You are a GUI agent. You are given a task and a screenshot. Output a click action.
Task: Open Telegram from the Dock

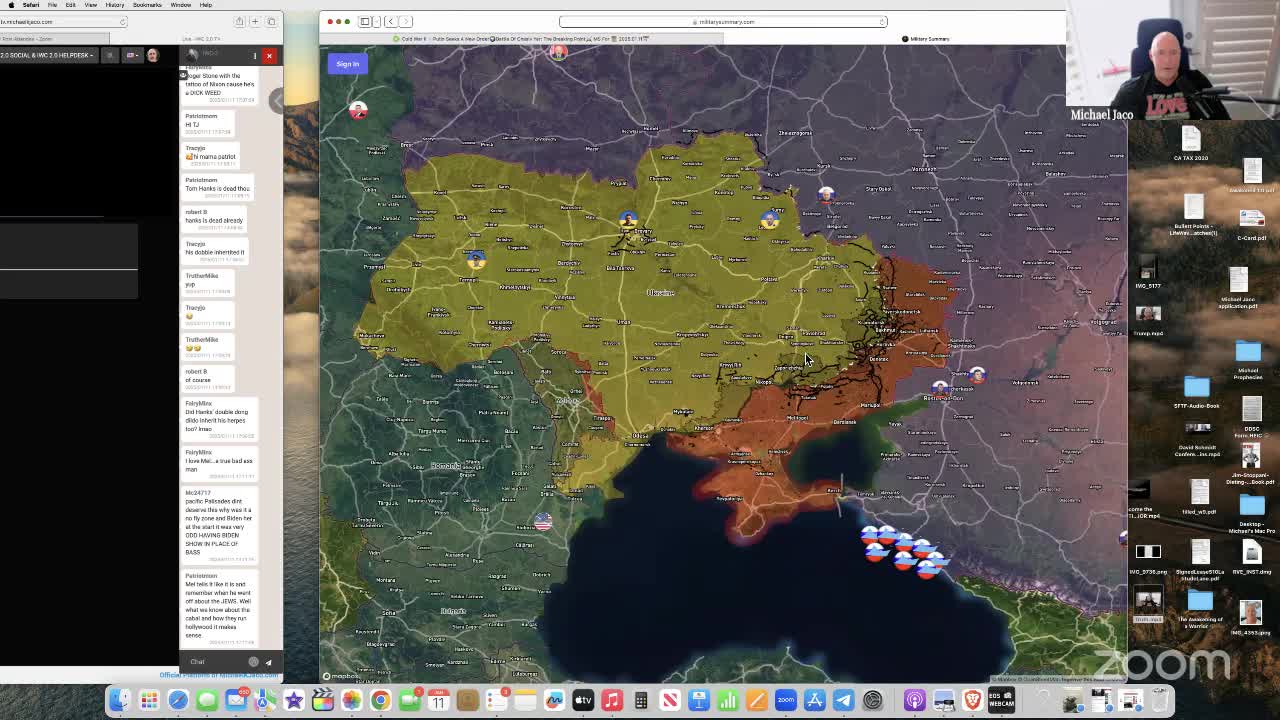pyautogui.click(x=844, y=701)
